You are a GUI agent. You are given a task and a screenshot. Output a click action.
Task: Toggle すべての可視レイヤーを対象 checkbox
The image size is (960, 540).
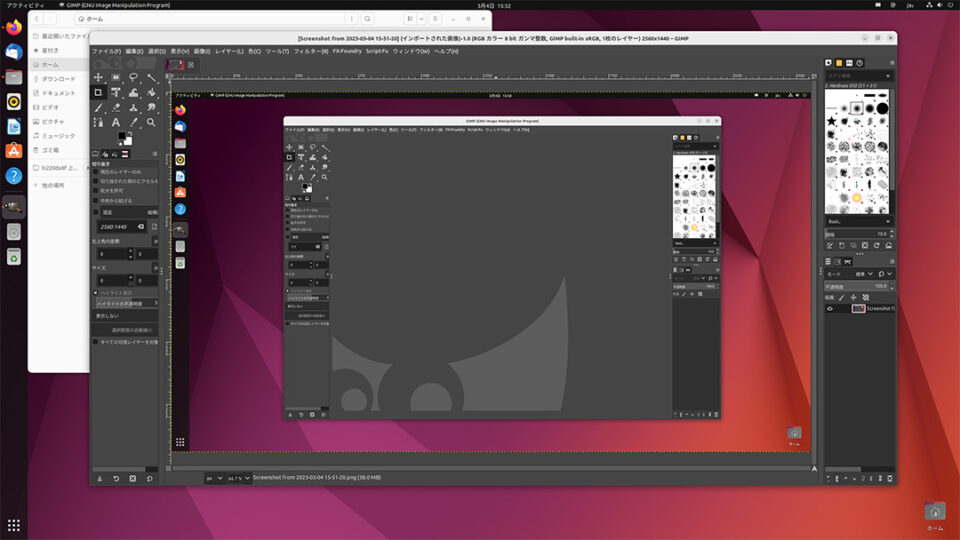click(96, 342)
